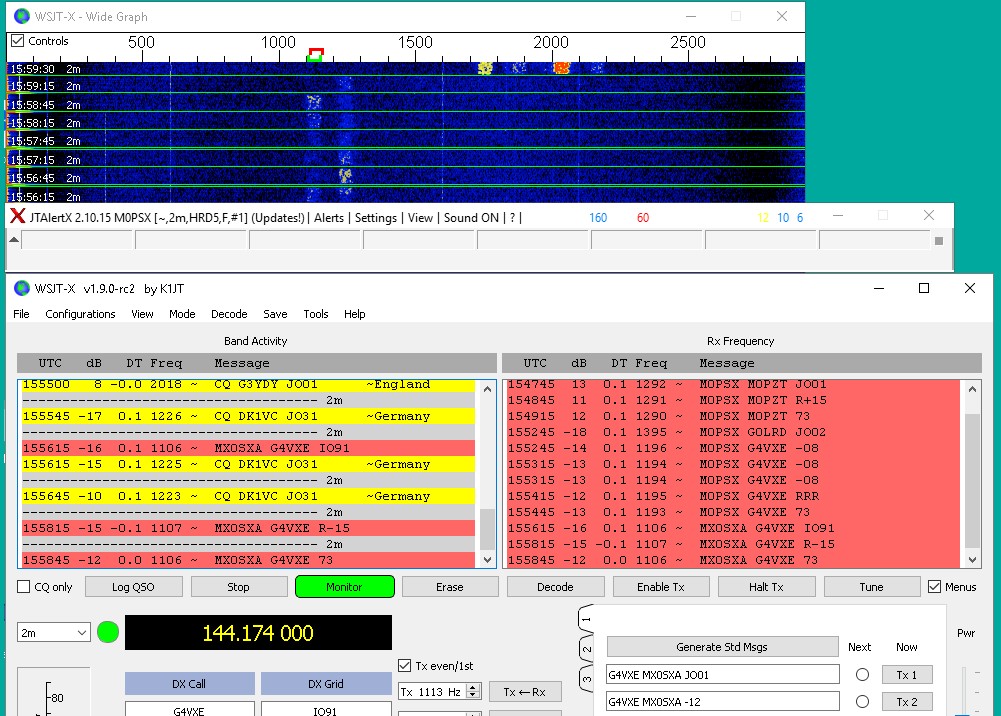Toggle JTAlertX Sound ON option
The height and width of the screenshot is (716, 1001).
point(471,218)
